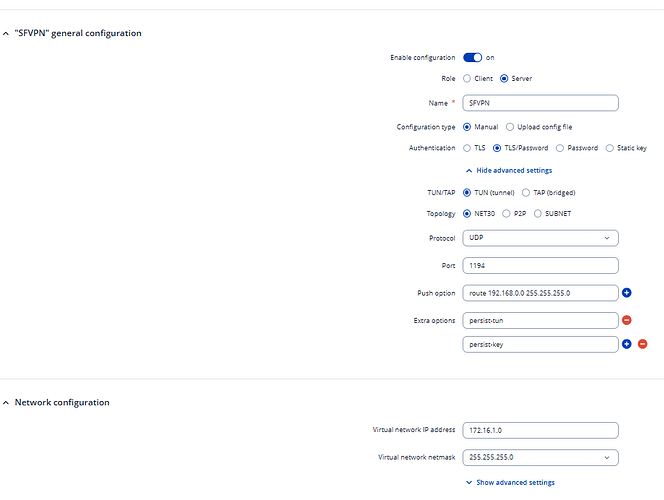Click the Virtual network IP address field
The height and width of the screenshot is (500, 664).
pyautogui.click(x=540, y=430)
